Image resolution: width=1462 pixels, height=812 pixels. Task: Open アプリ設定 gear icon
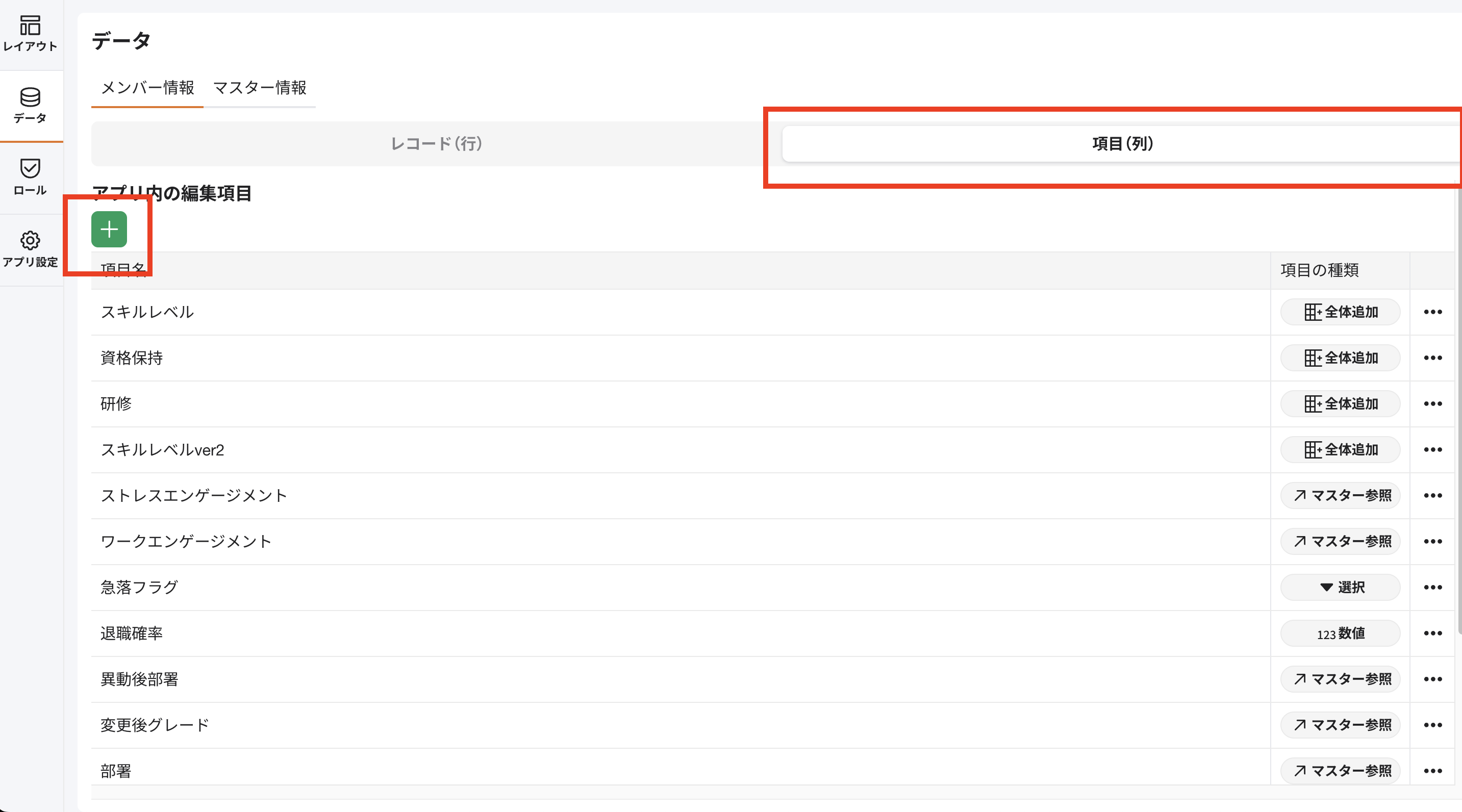point(30,248)
